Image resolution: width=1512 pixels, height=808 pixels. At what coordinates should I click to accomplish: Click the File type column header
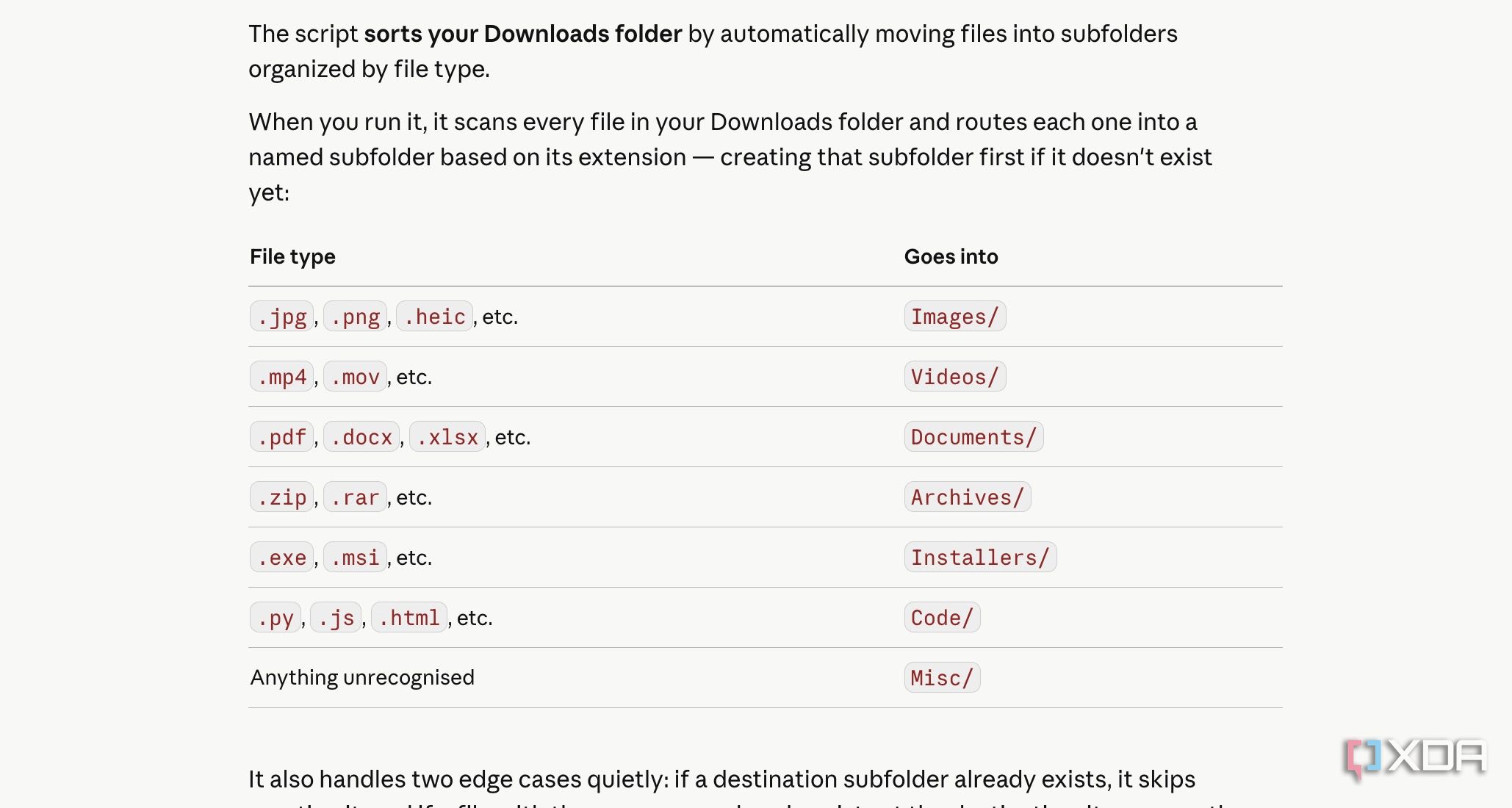(x=292, y=256)
